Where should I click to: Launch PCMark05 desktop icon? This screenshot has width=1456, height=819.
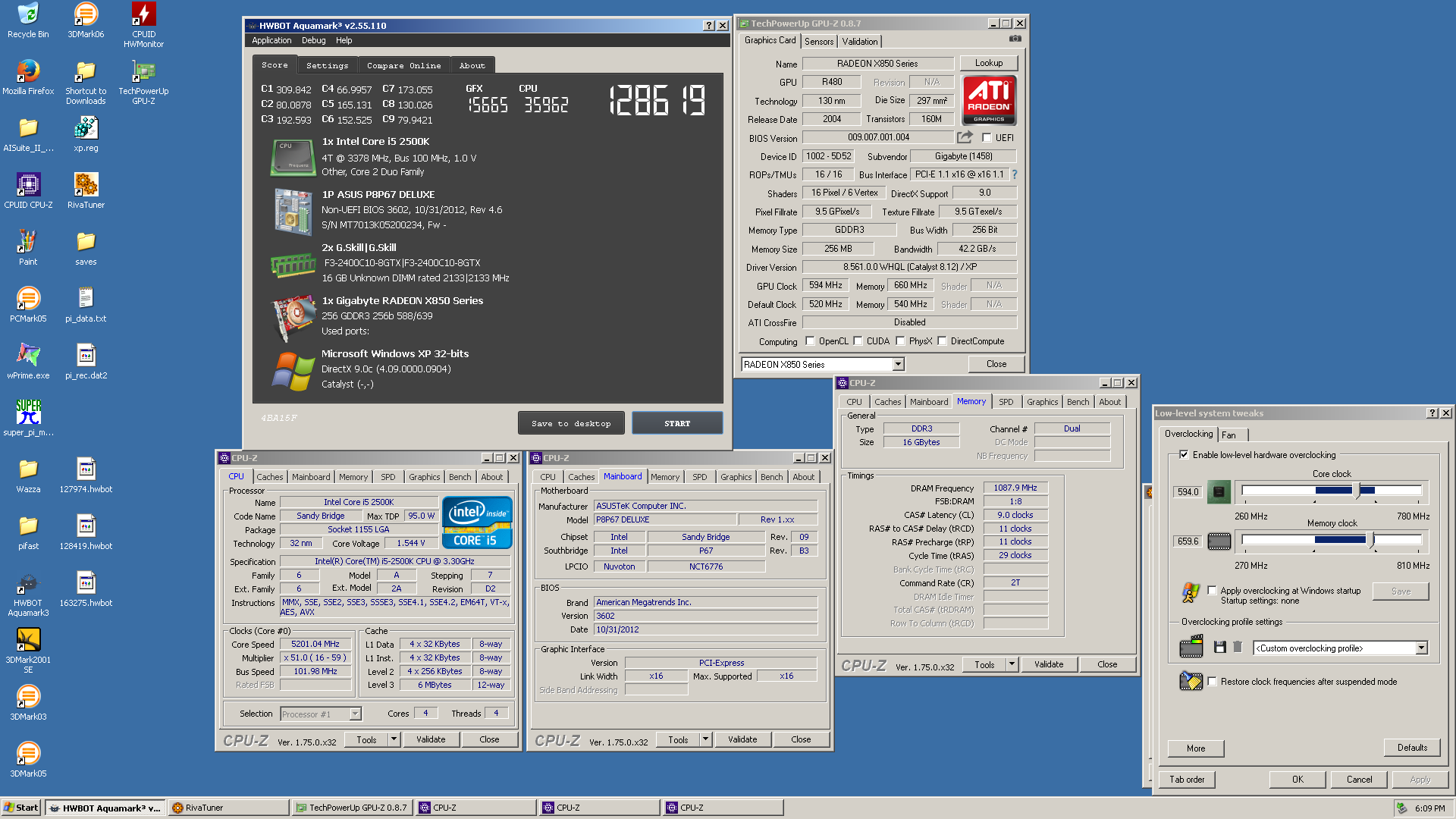pyautogui.click(x=28, y=305)
